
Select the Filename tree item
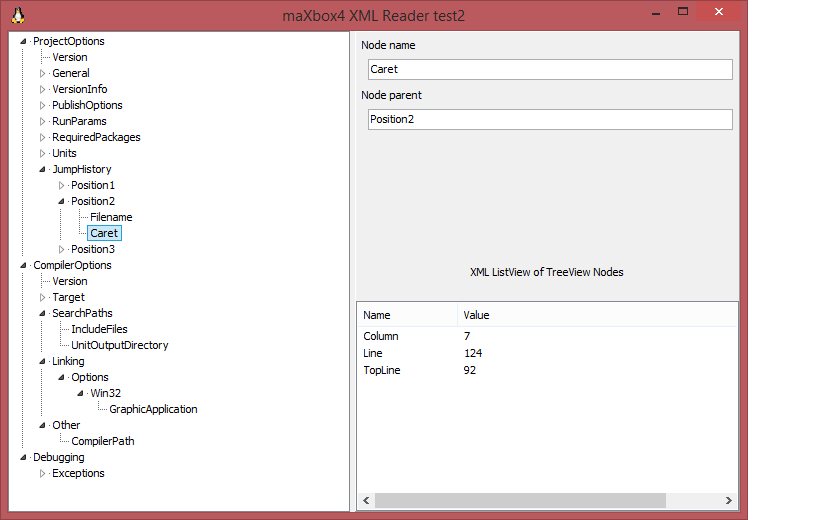coord(111,217)
